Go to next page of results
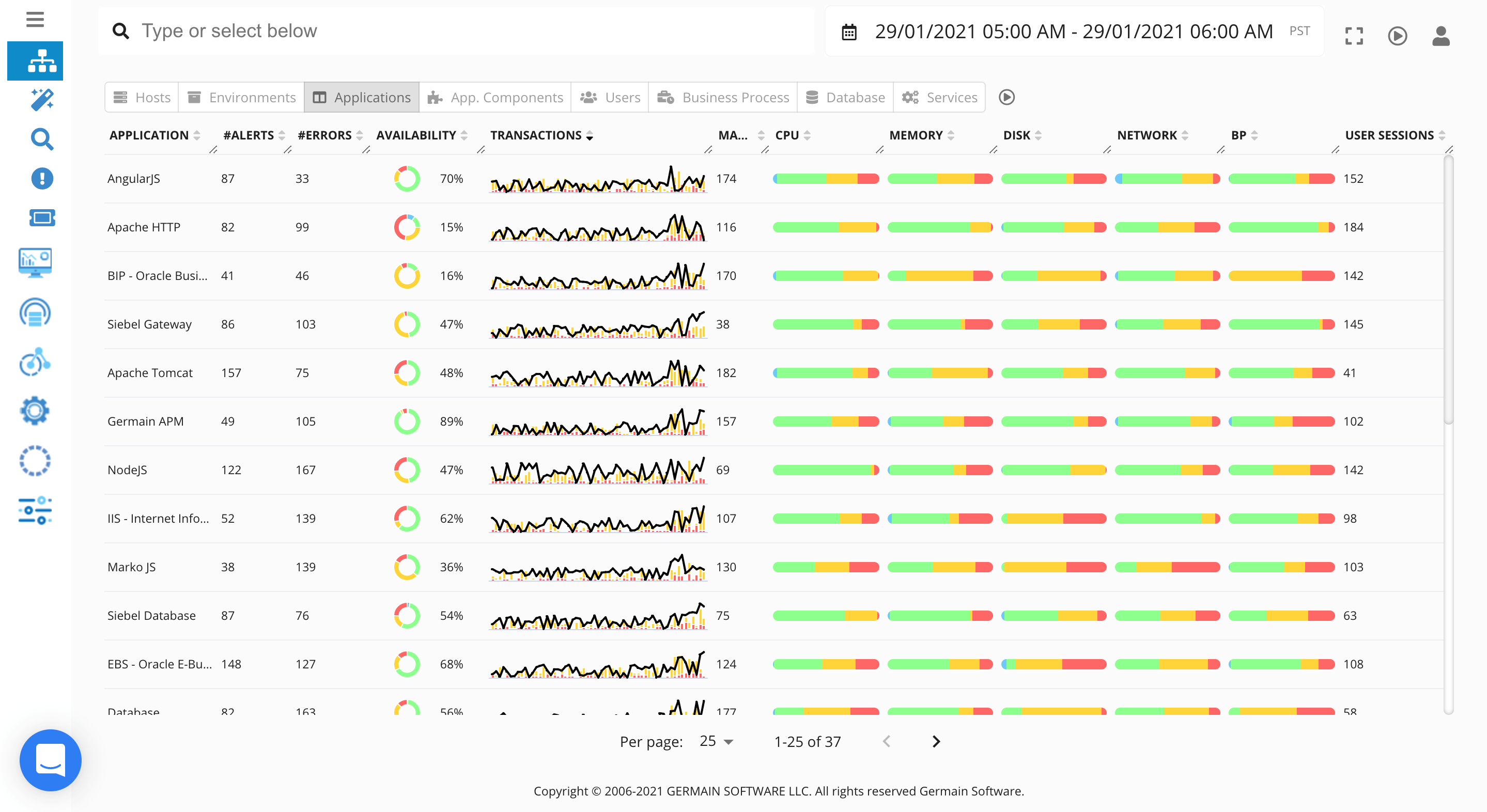Viewport: 1487px width, 812px height. coord(936,742)
